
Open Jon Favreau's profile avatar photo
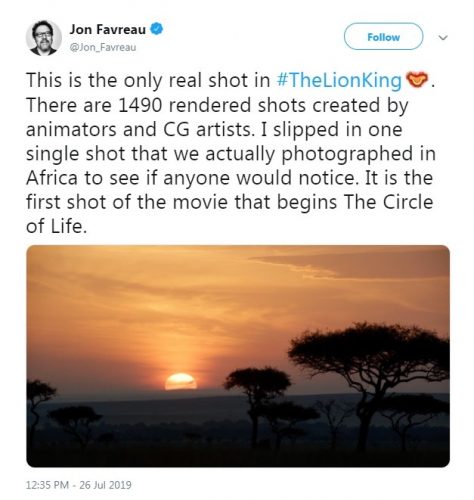[44, 38]
